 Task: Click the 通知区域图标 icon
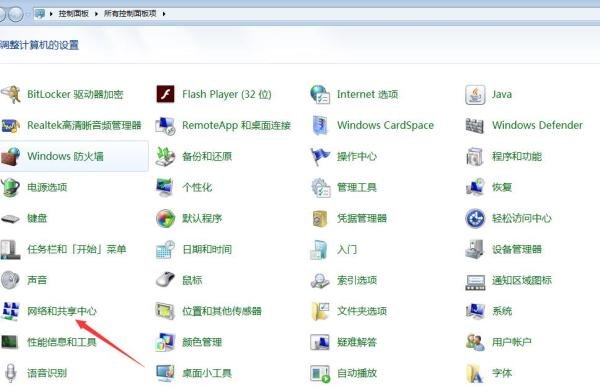(x=475, y=282)
